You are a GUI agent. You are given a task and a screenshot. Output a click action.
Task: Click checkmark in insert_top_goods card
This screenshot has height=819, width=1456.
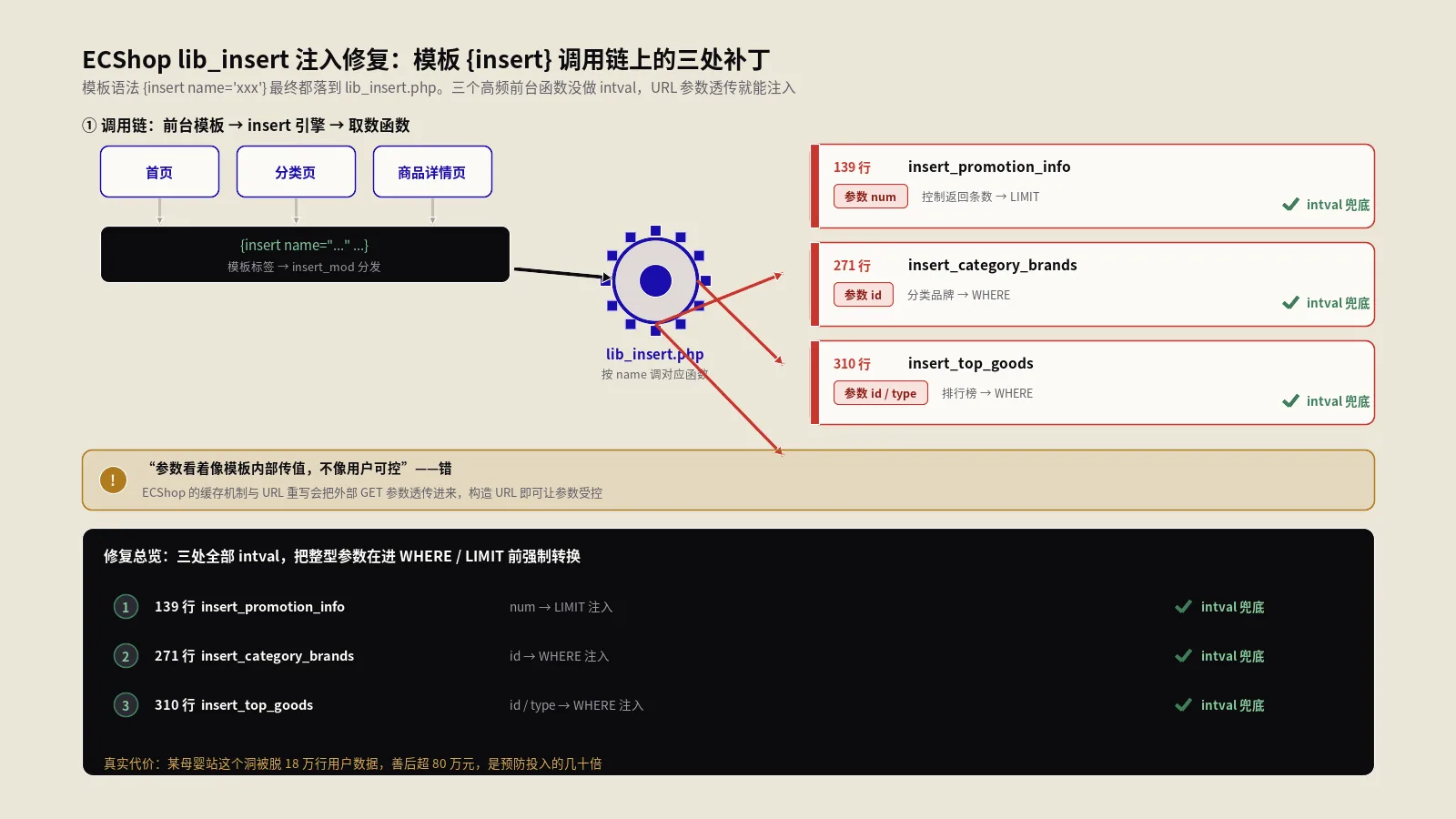[x=1290, y=401]
